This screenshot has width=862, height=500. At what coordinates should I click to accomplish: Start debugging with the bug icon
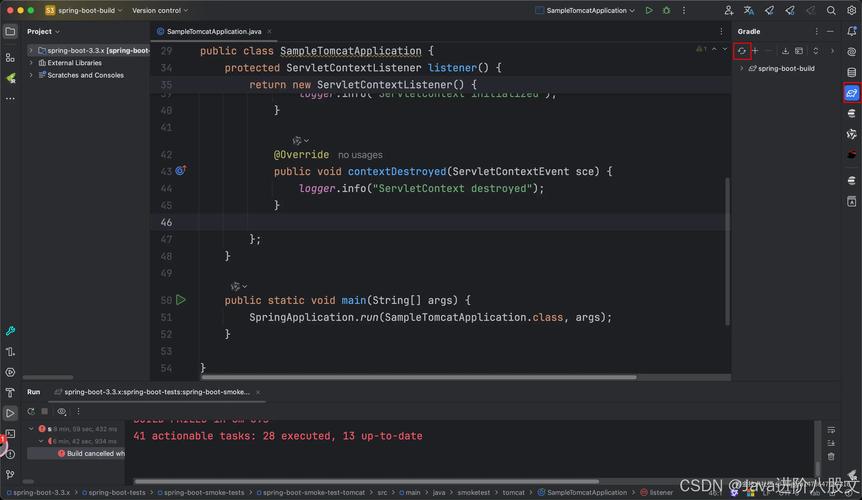pyautogui.click(x=665, y=11)
